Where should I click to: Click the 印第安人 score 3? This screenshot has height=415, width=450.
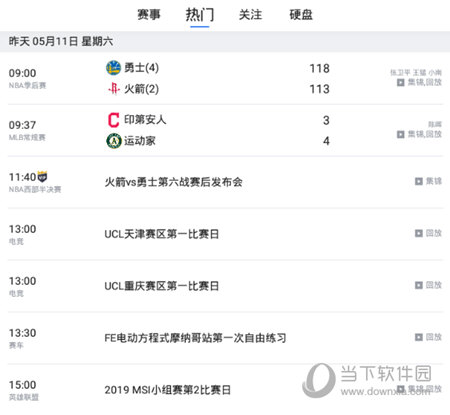point(326,120)
